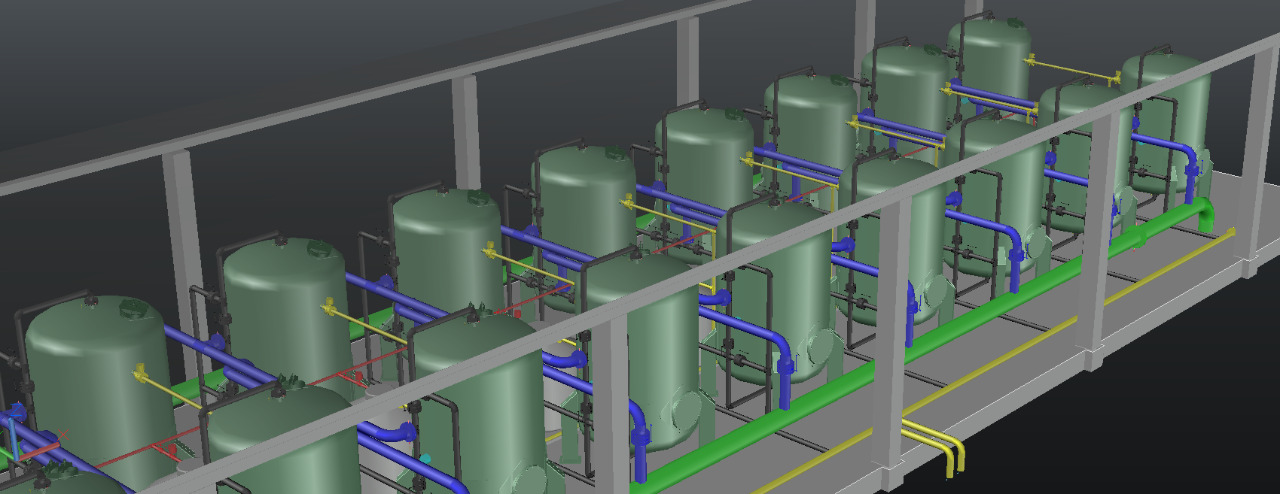Click the yellow valve handle on leftmost tank
Image resolution: width=1280 pixels, height=494 pixels.
[x=139, y=375]
